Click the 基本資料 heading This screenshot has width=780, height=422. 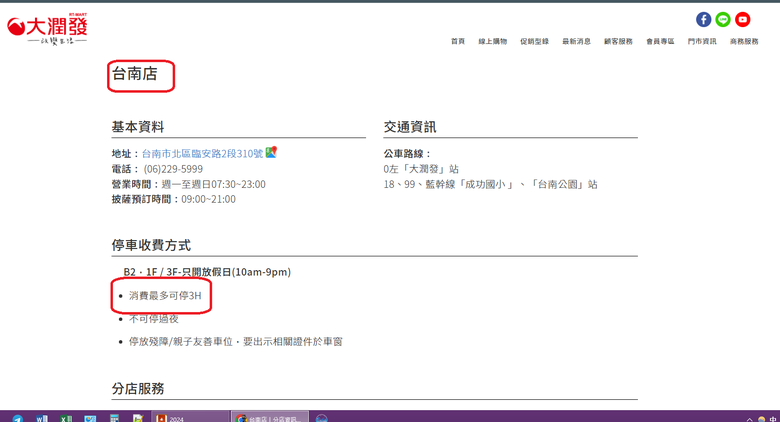(x=138, y=127)
